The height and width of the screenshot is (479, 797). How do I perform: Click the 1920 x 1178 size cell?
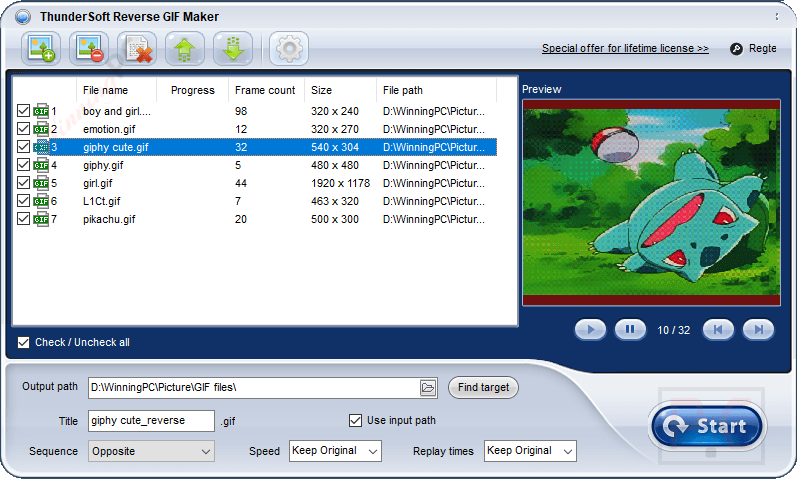tap(341, 183)
